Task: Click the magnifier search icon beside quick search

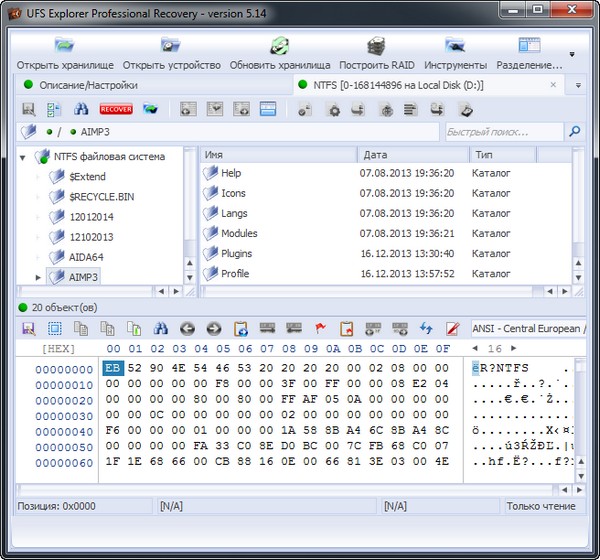Action: [574, 131]
